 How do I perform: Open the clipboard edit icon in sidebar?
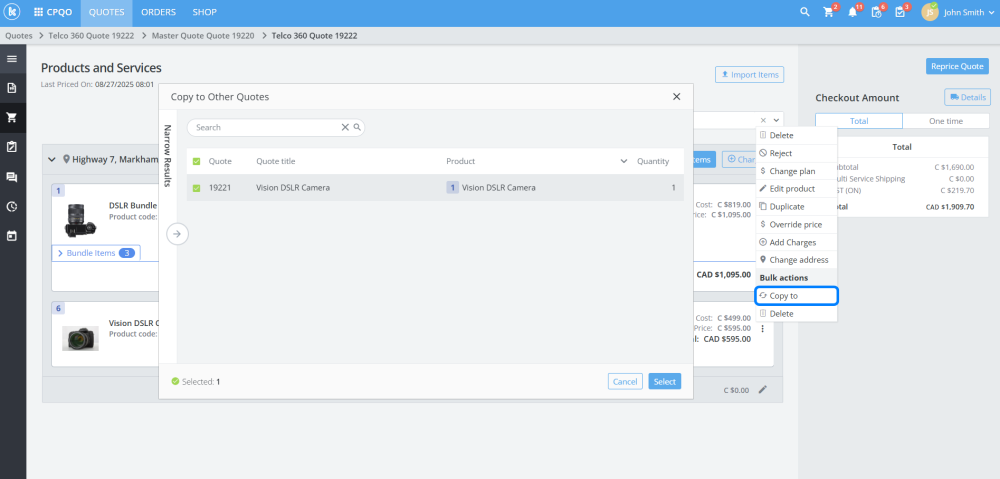pos(11,147)
